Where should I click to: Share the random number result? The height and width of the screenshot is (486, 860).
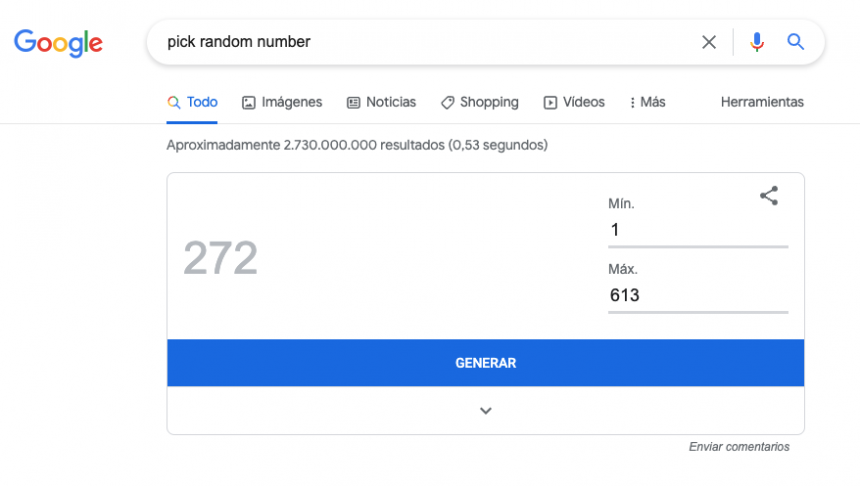click(769, 196)
